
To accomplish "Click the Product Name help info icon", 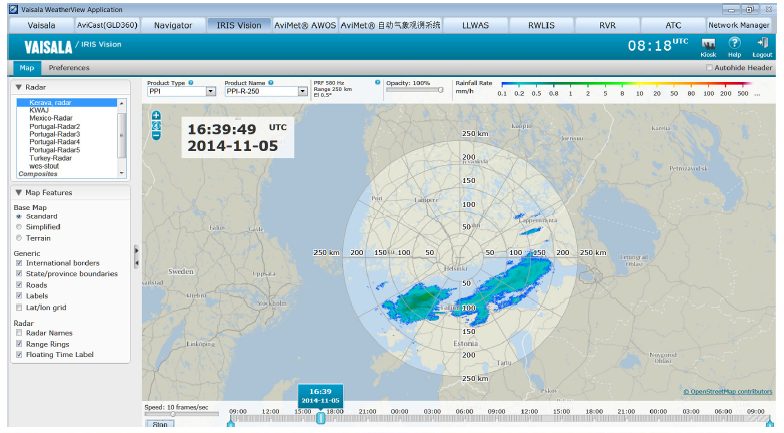I will (271, 82).
